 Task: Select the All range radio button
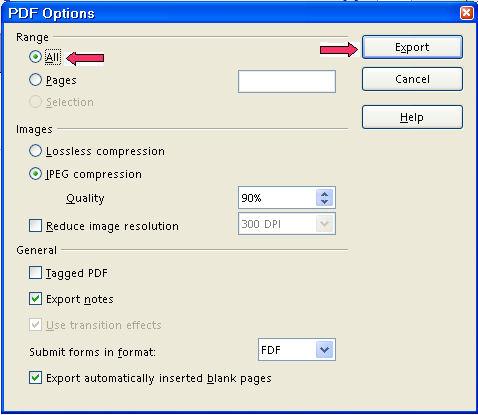pyautogui.click(x=35, y=57)
